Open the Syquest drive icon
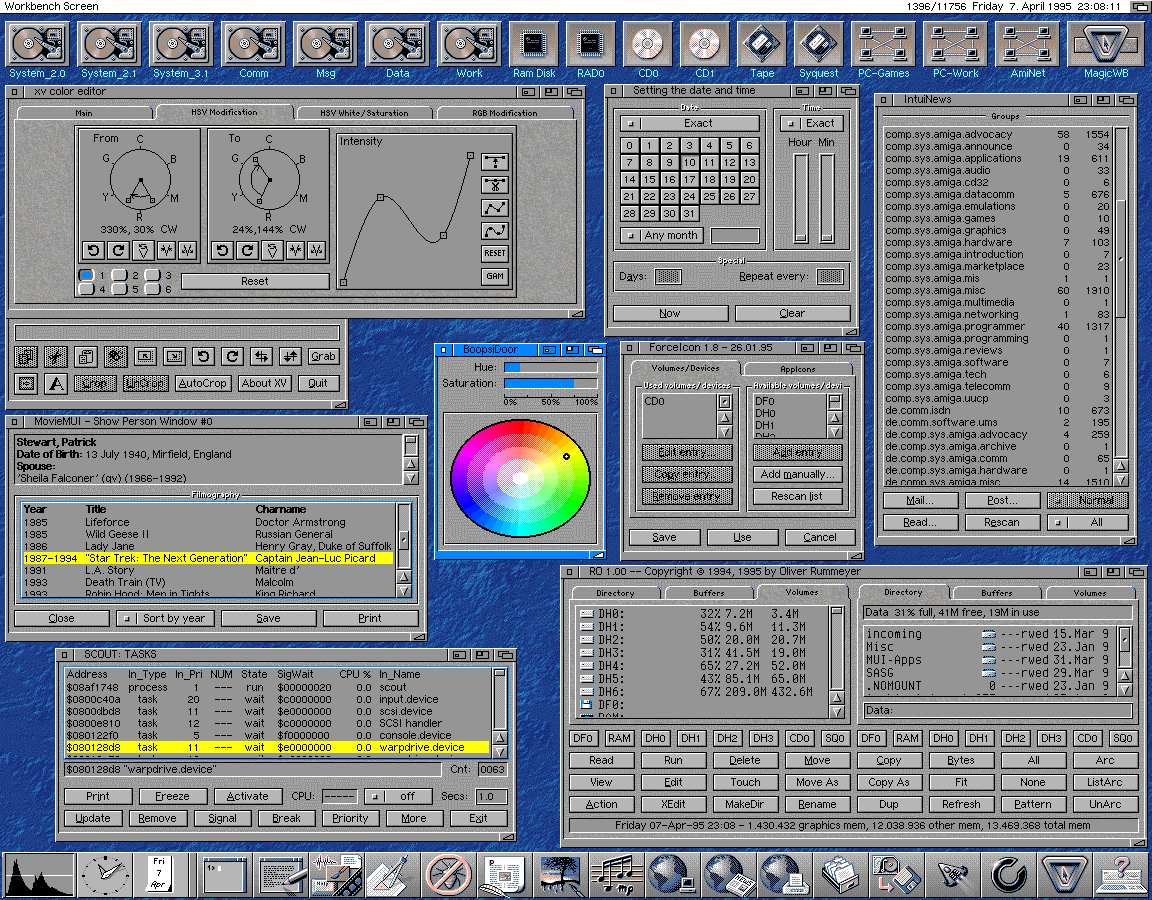This screenshot has width=1152, height=900. point(818,46)
